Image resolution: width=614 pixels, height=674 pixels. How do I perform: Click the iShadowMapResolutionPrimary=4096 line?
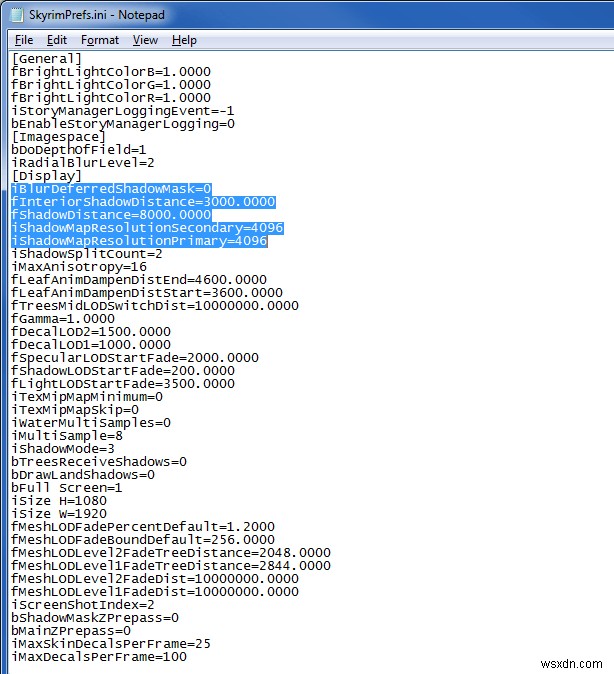(x=139, y=241)
